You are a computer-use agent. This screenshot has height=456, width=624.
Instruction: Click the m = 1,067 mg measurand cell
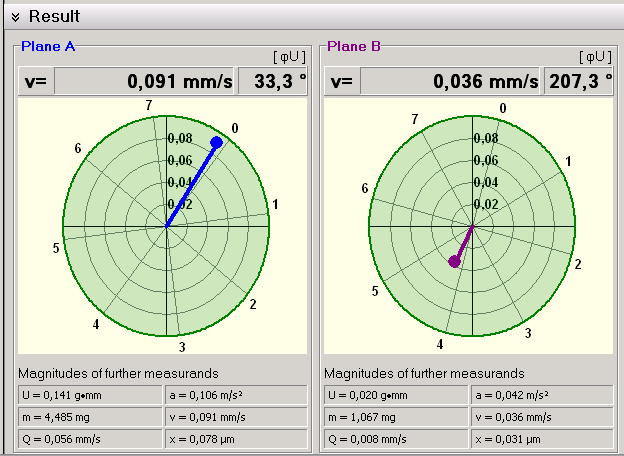[x=396, y=415]
